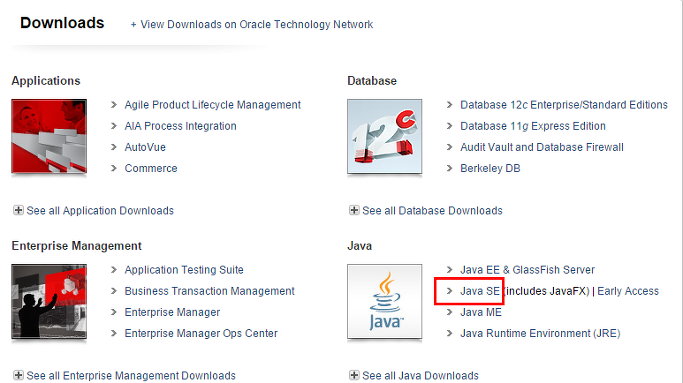Click the Java logo thumbnail
Screen dimensions: 683x383
tap(385, 301)
